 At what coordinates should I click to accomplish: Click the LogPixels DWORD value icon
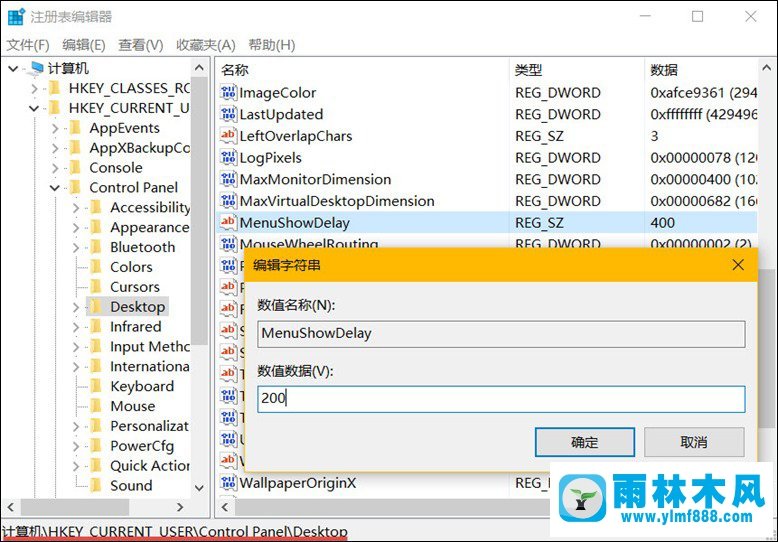click(x=228, y=157)
